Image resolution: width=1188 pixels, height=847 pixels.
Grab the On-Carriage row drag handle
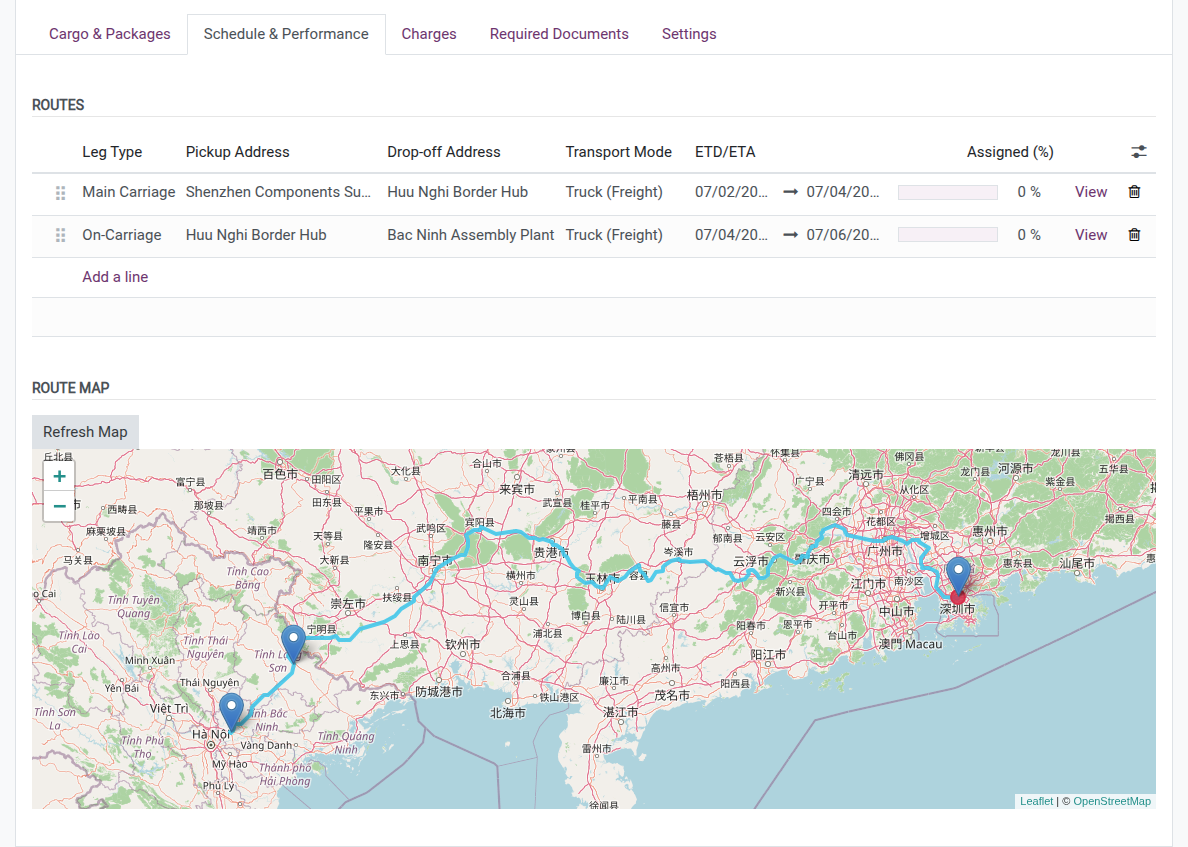point(60,235)
